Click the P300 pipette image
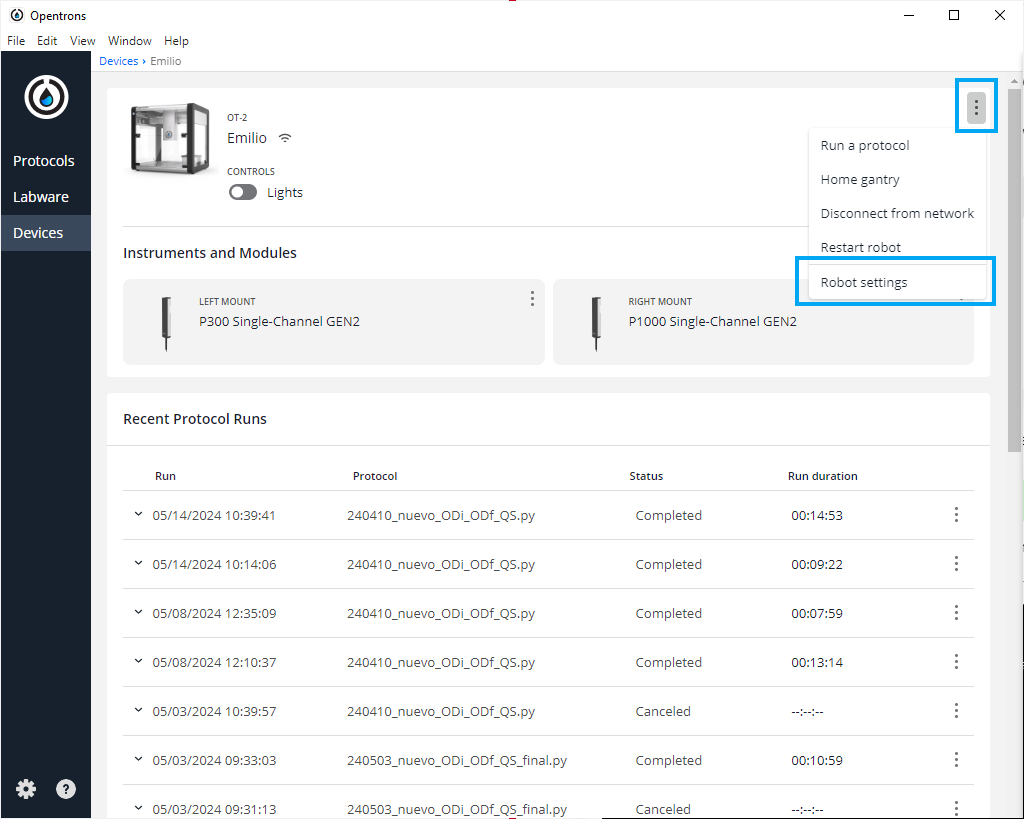 coord(167,323)
